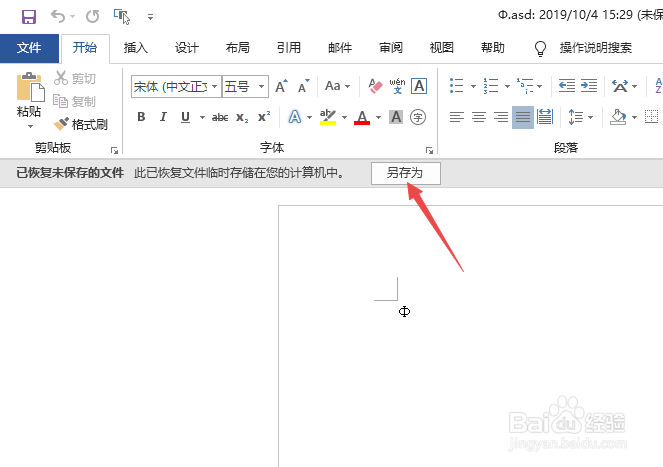Viewport: 663px width, 467px height.
Task: Click enclosed character 字 icon
Action: click(x=418, y=117)
